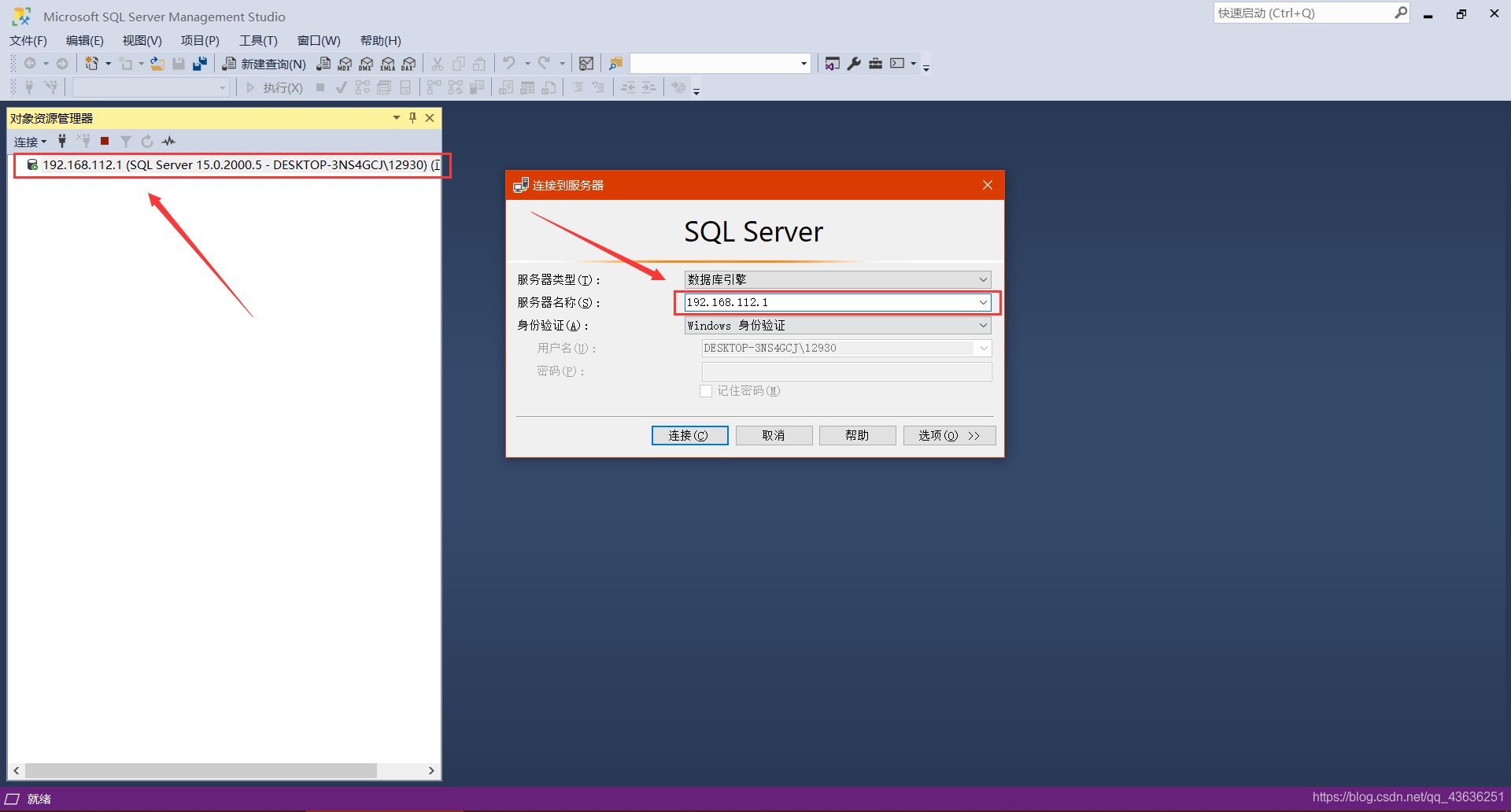
Task: Open the Tools (工具) menu
Action: coord(258,41)
